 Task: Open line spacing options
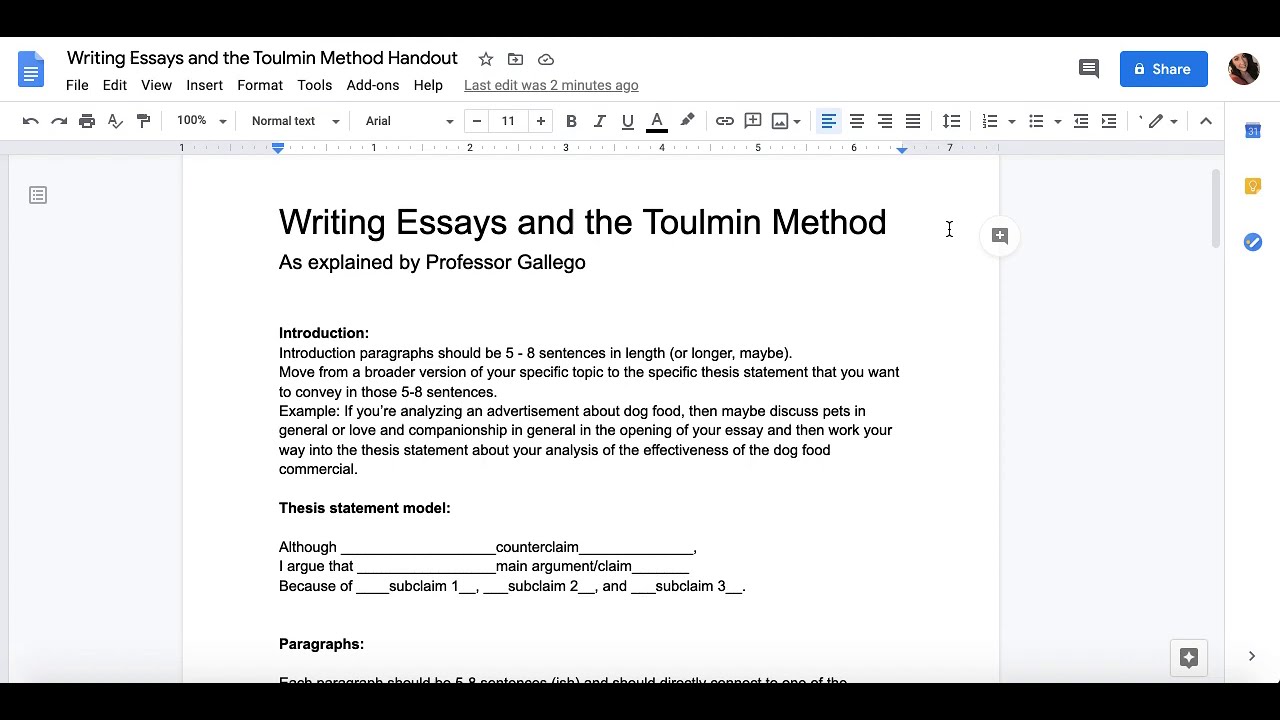click(951, 121)
